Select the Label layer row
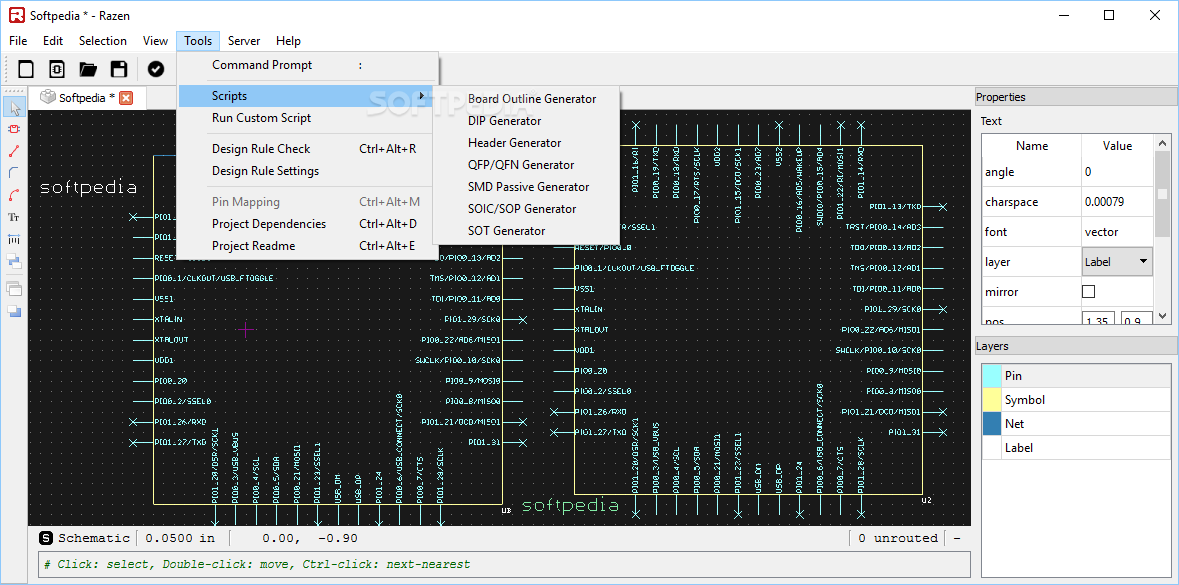The height and width of the screenshot is (585, 1179). coord(1076,447)
